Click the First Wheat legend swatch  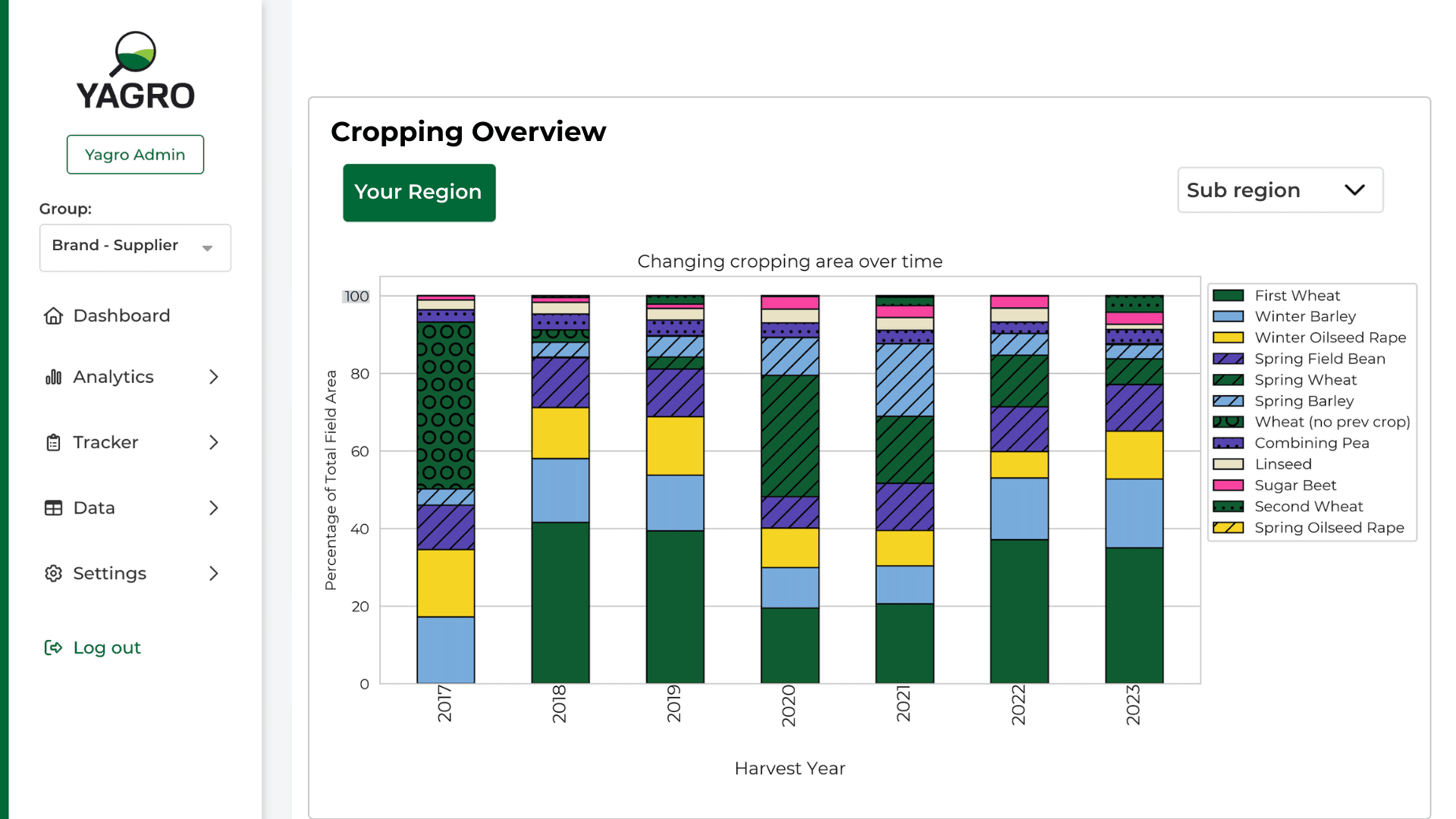[1228, 296]
